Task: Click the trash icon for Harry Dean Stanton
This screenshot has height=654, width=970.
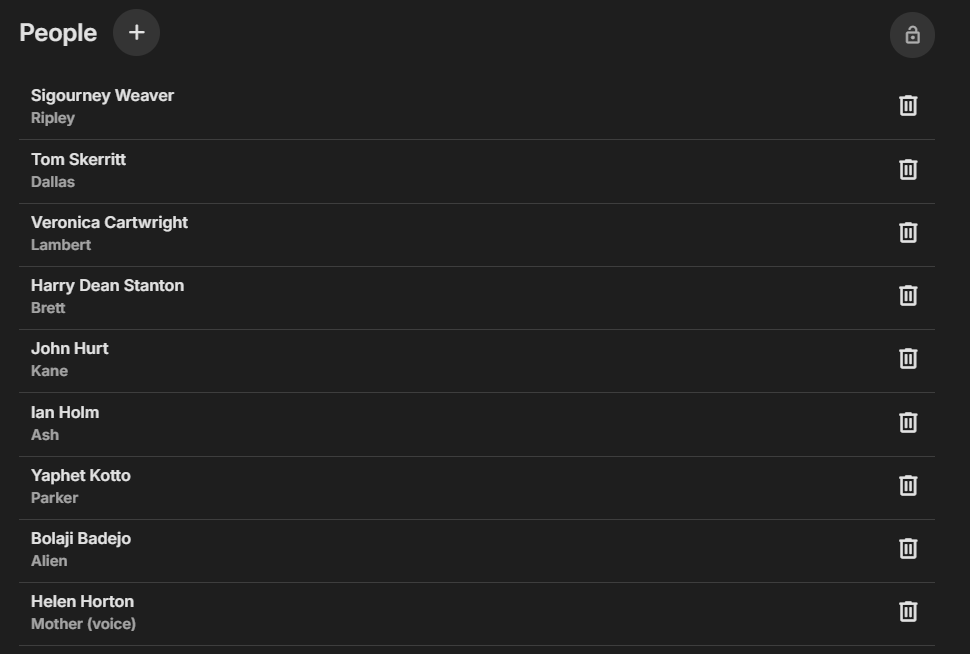Action: click(908, 296)
